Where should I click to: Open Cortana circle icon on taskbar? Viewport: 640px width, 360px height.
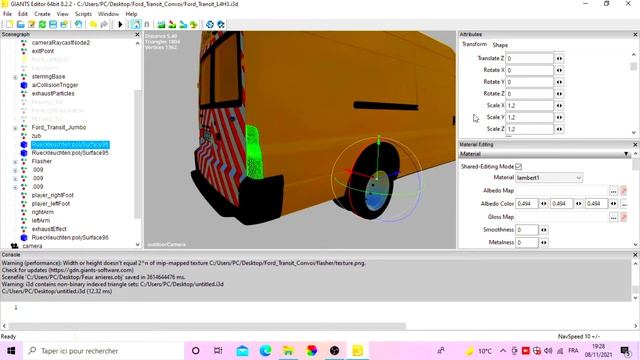[196, 351]
